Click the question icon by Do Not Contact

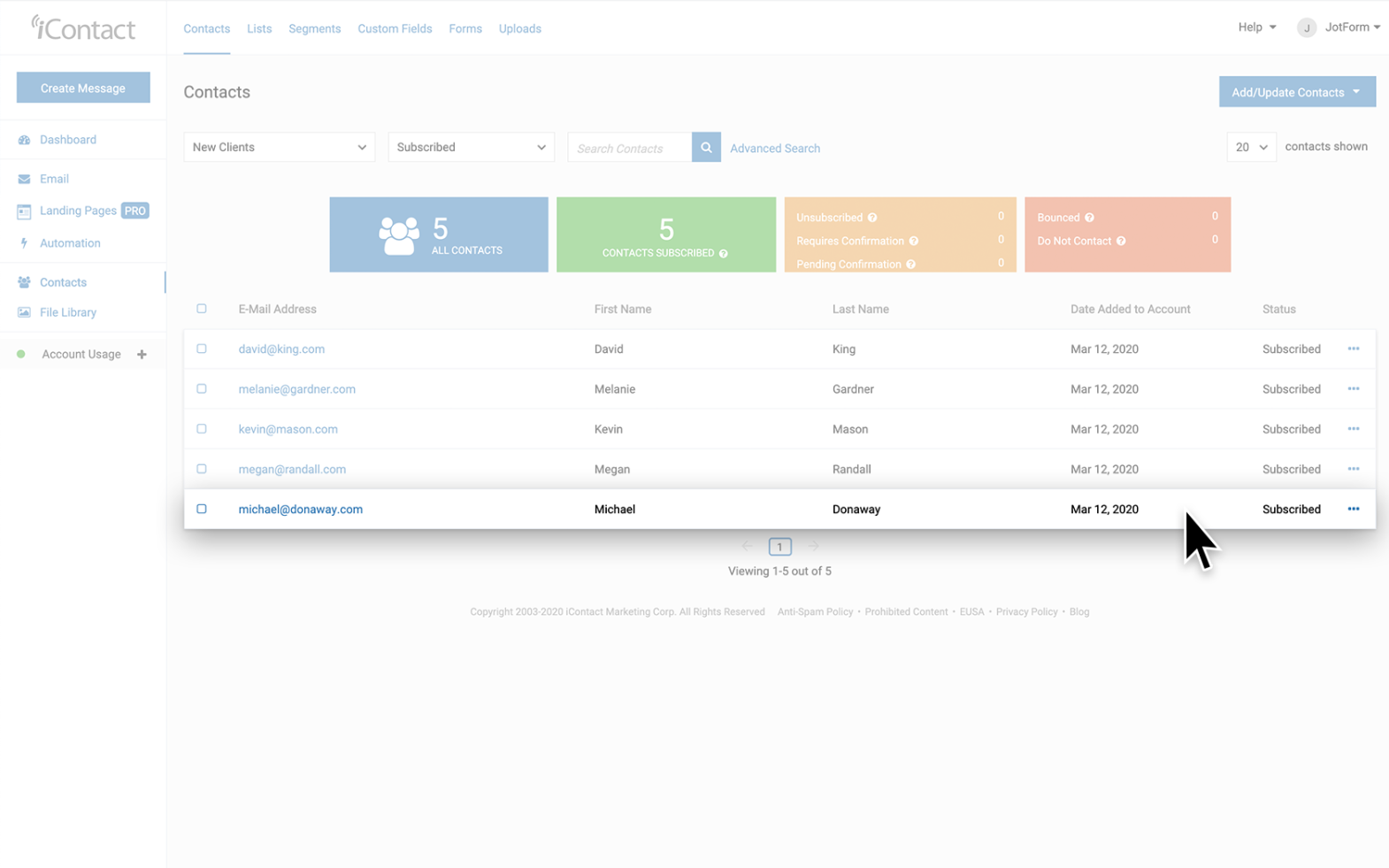(x=1121, y=242)
